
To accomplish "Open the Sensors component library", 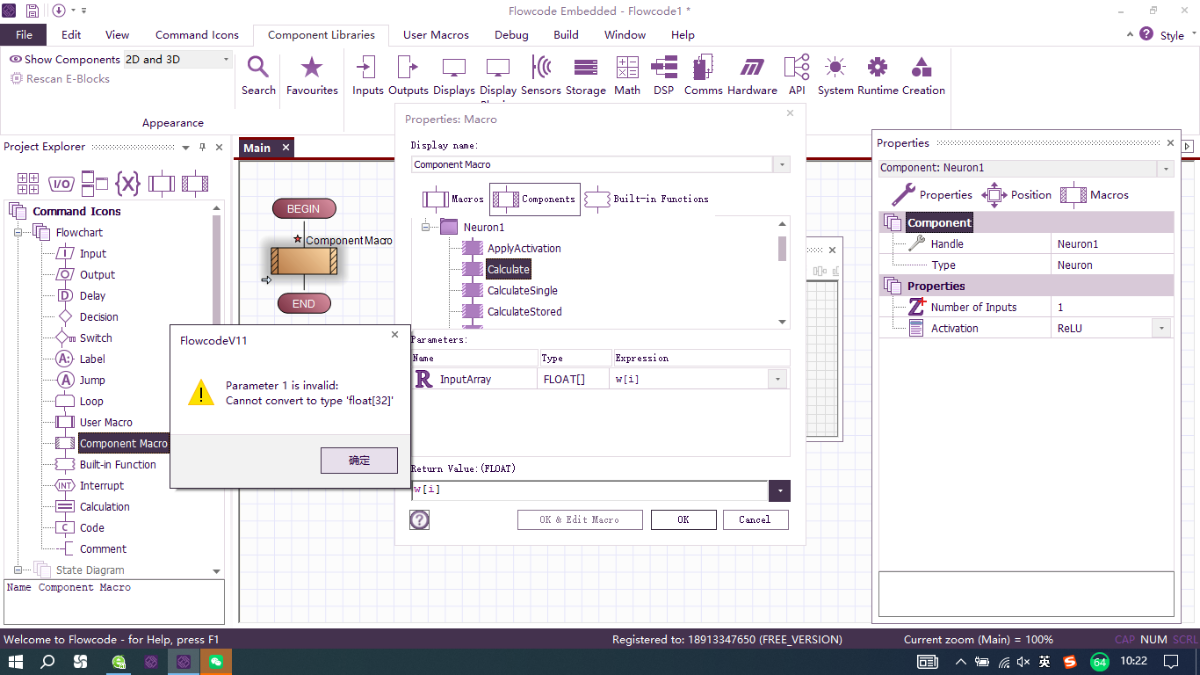I will [x=541, y=77].
